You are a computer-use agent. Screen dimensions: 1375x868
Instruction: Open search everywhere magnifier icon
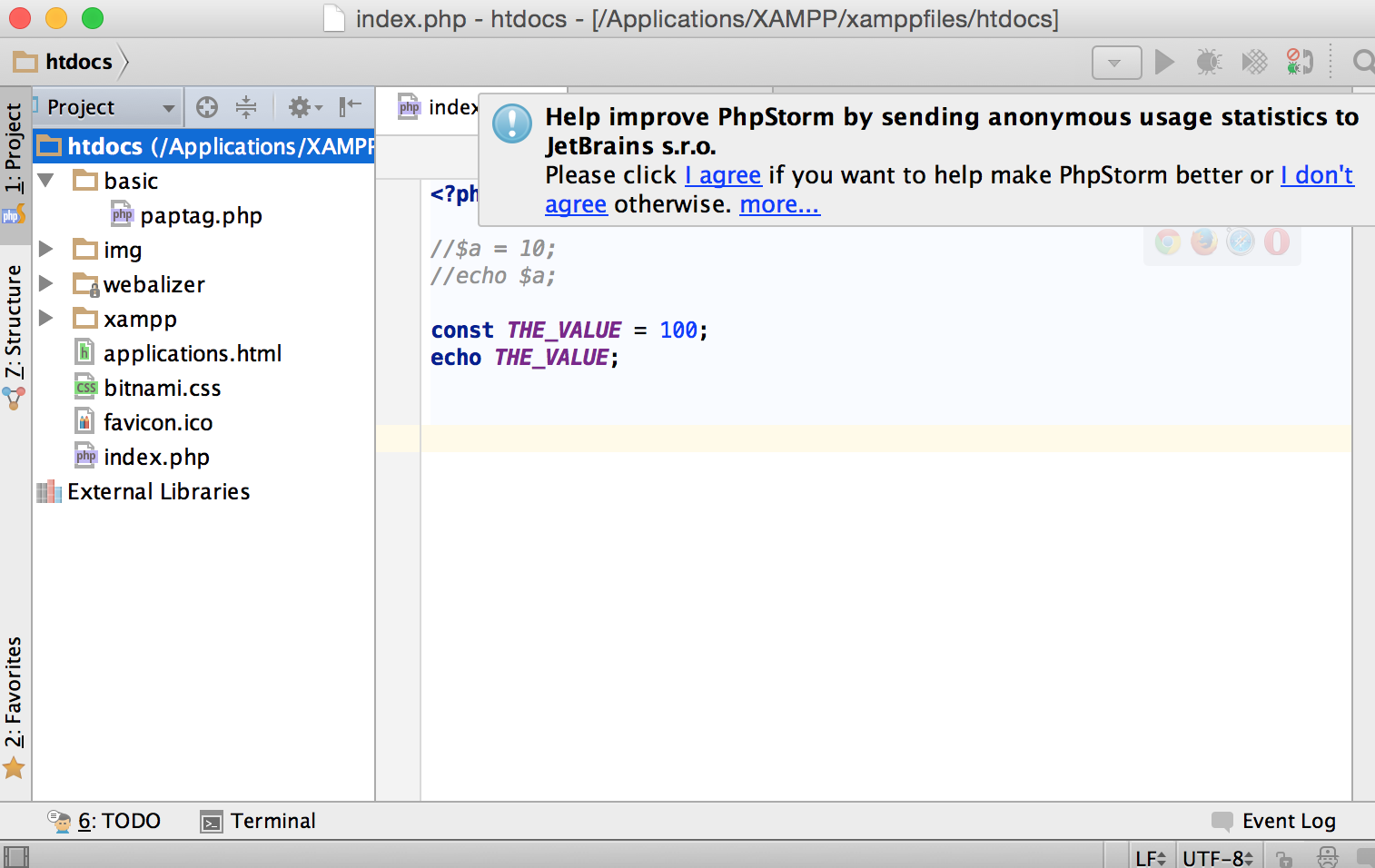click(x=1363, y=62)
